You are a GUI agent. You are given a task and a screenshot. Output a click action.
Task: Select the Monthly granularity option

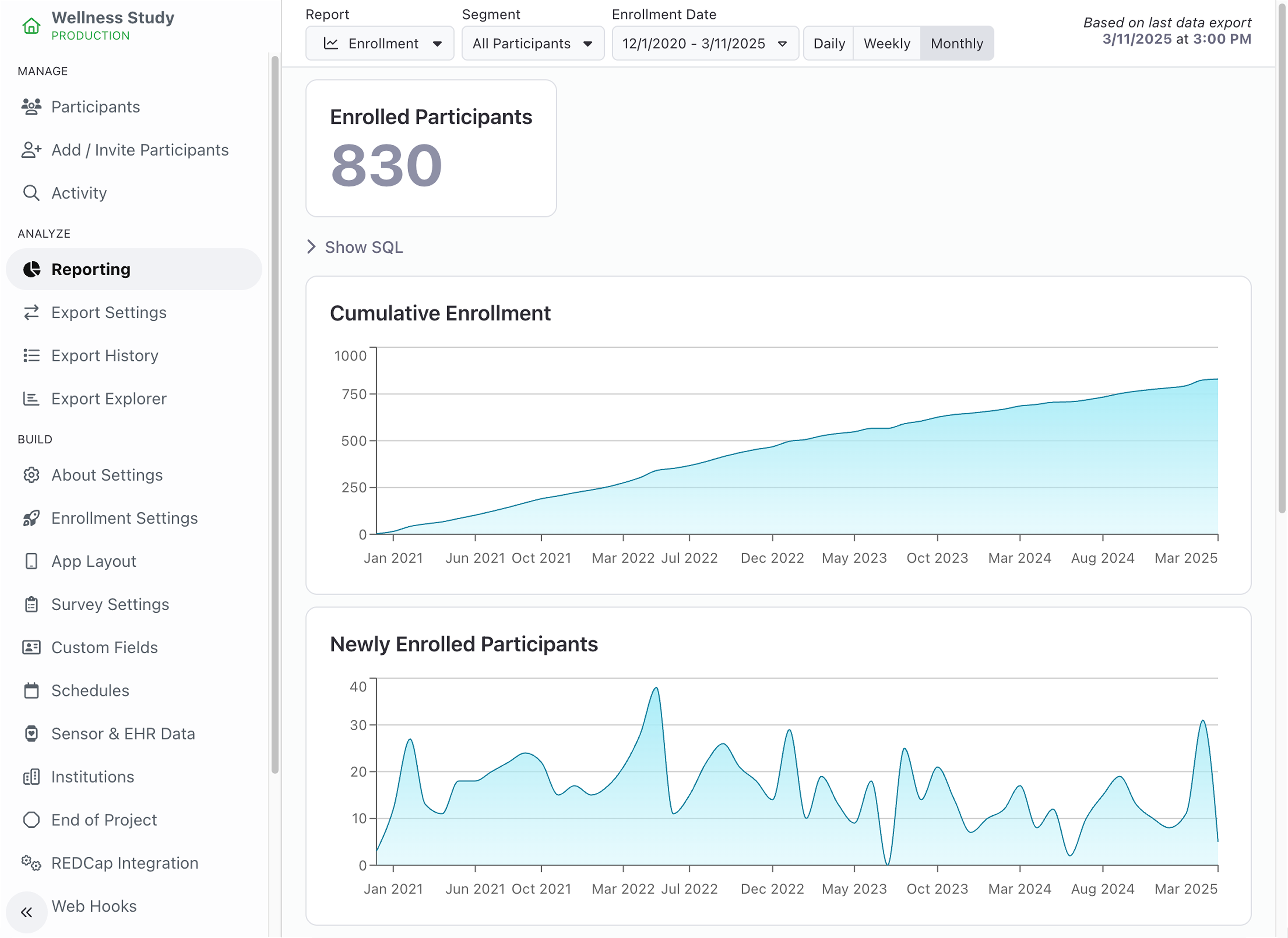click(956, 44)
